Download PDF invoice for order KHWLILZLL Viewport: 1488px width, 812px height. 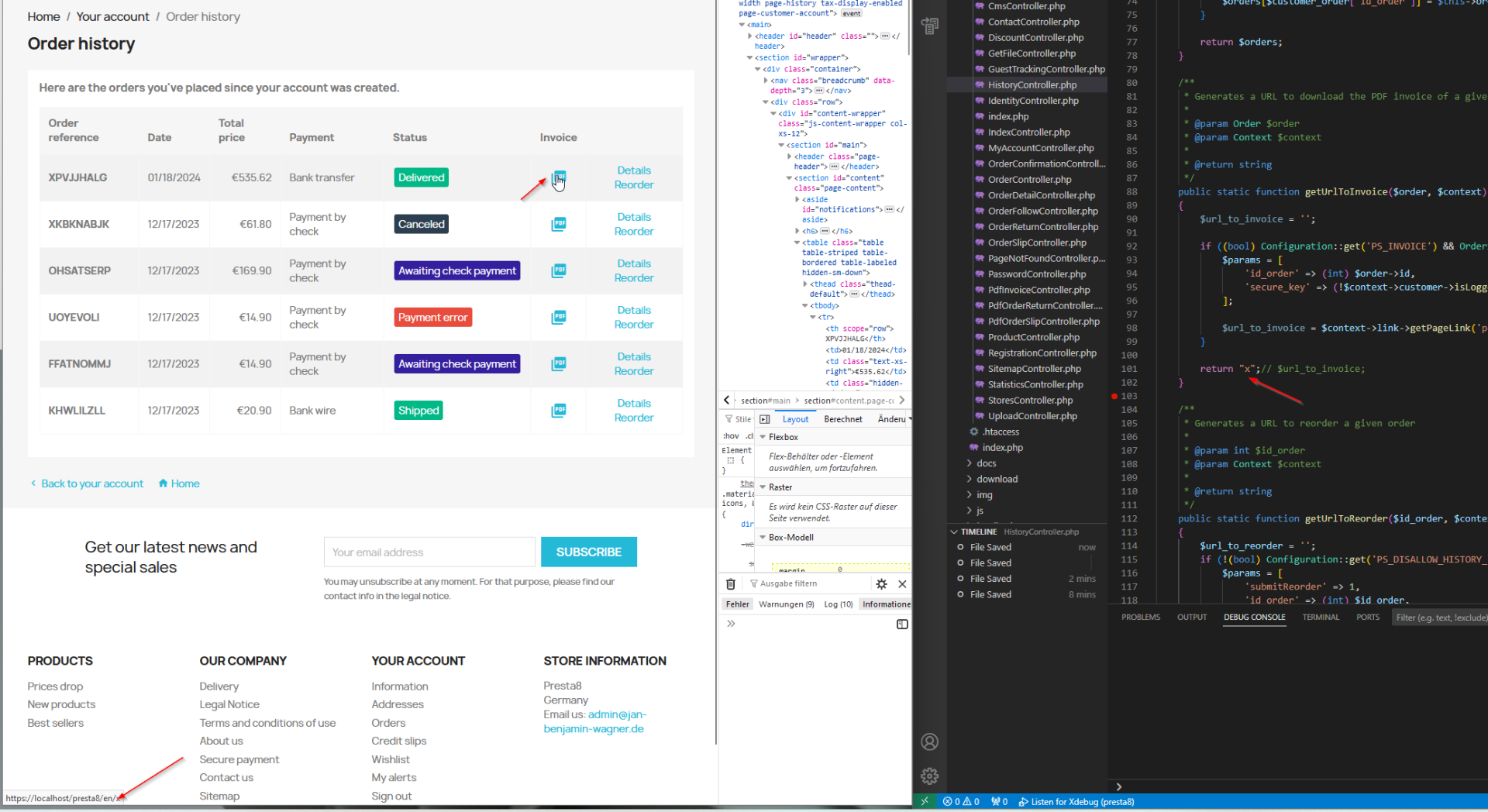[559, 410]
